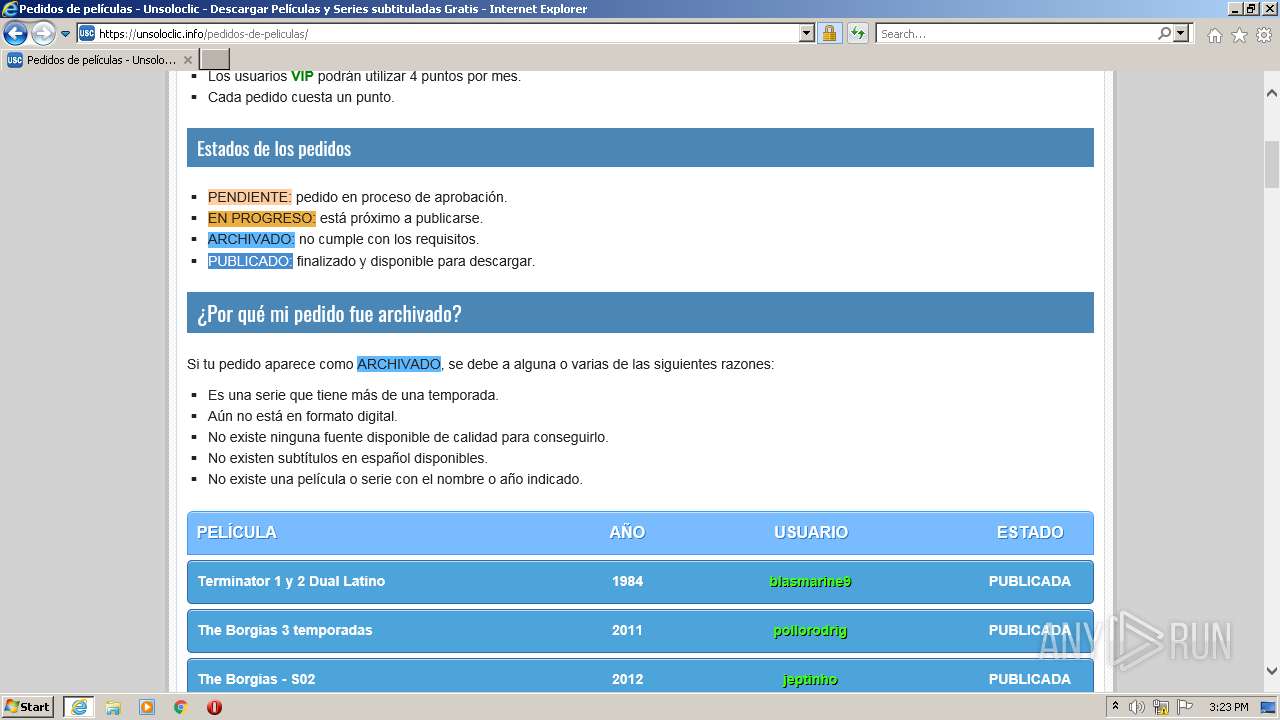Click the Internet Explorer logo in title bar
1280x720 pixels.
[x=10, y=9]
